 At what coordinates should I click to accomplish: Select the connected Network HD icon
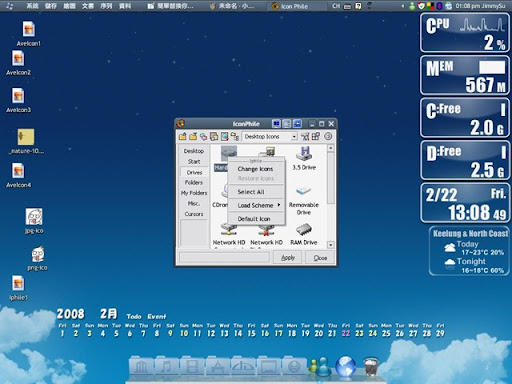229,235
